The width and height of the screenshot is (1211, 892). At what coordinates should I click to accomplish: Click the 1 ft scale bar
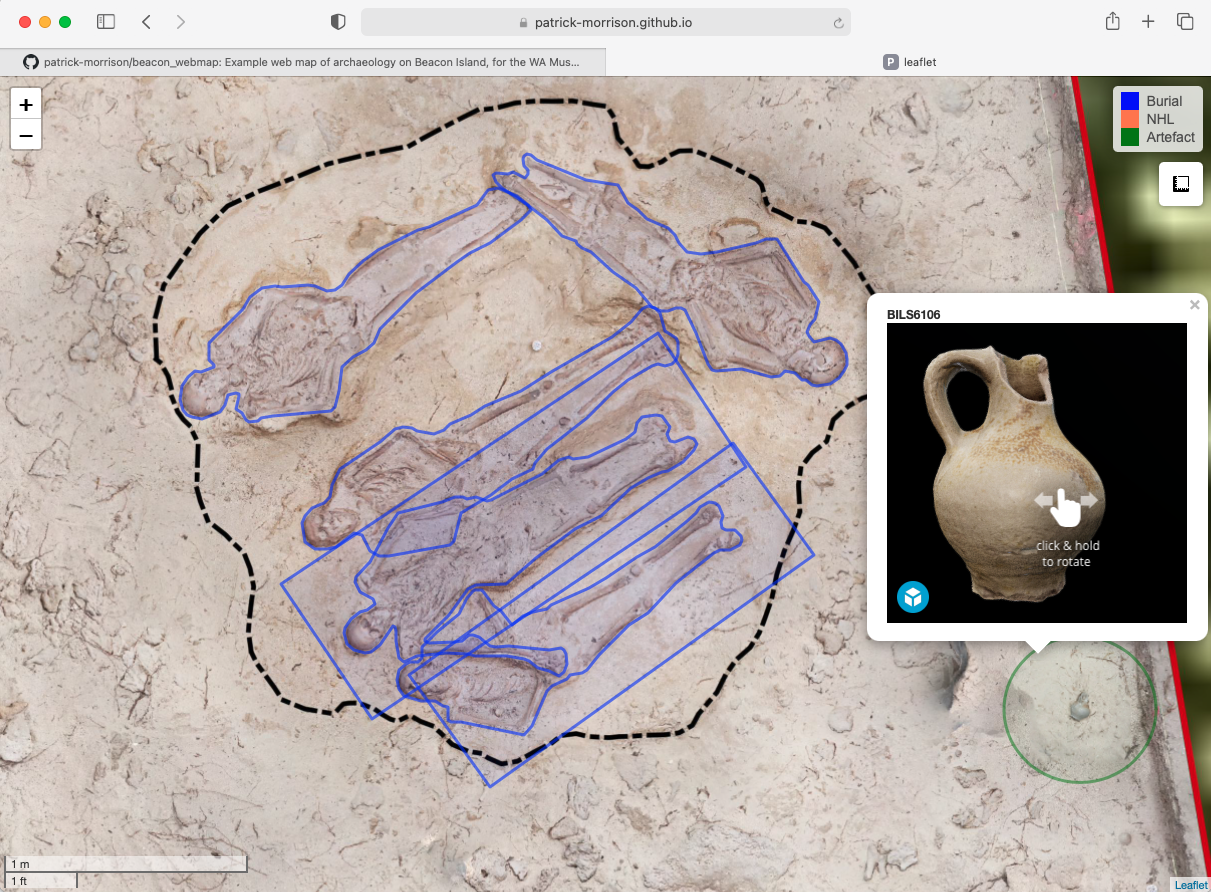41,881
